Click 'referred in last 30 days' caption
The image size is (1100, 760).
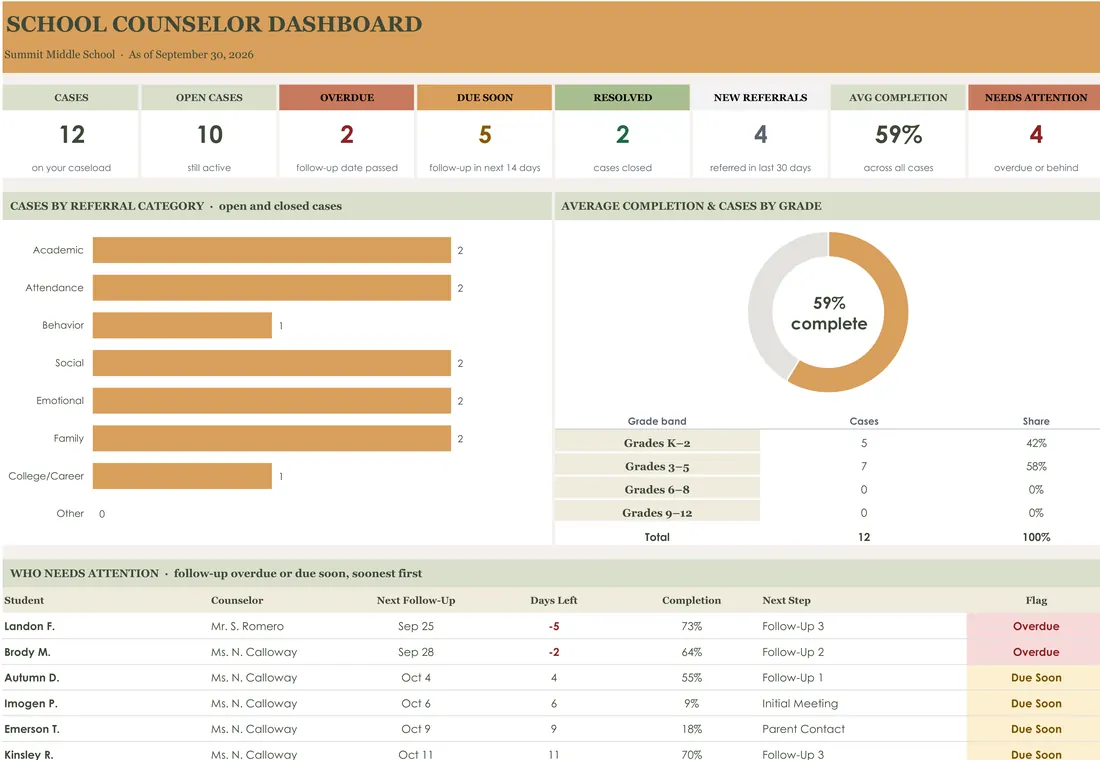point(760,168)
